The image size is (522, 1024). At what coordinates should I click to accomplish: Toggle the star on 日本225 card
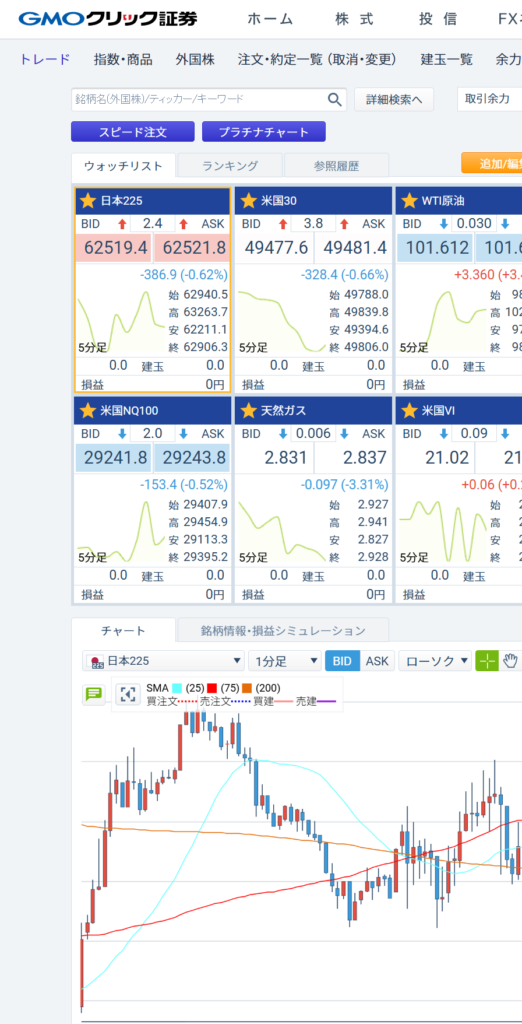point(88,200)
